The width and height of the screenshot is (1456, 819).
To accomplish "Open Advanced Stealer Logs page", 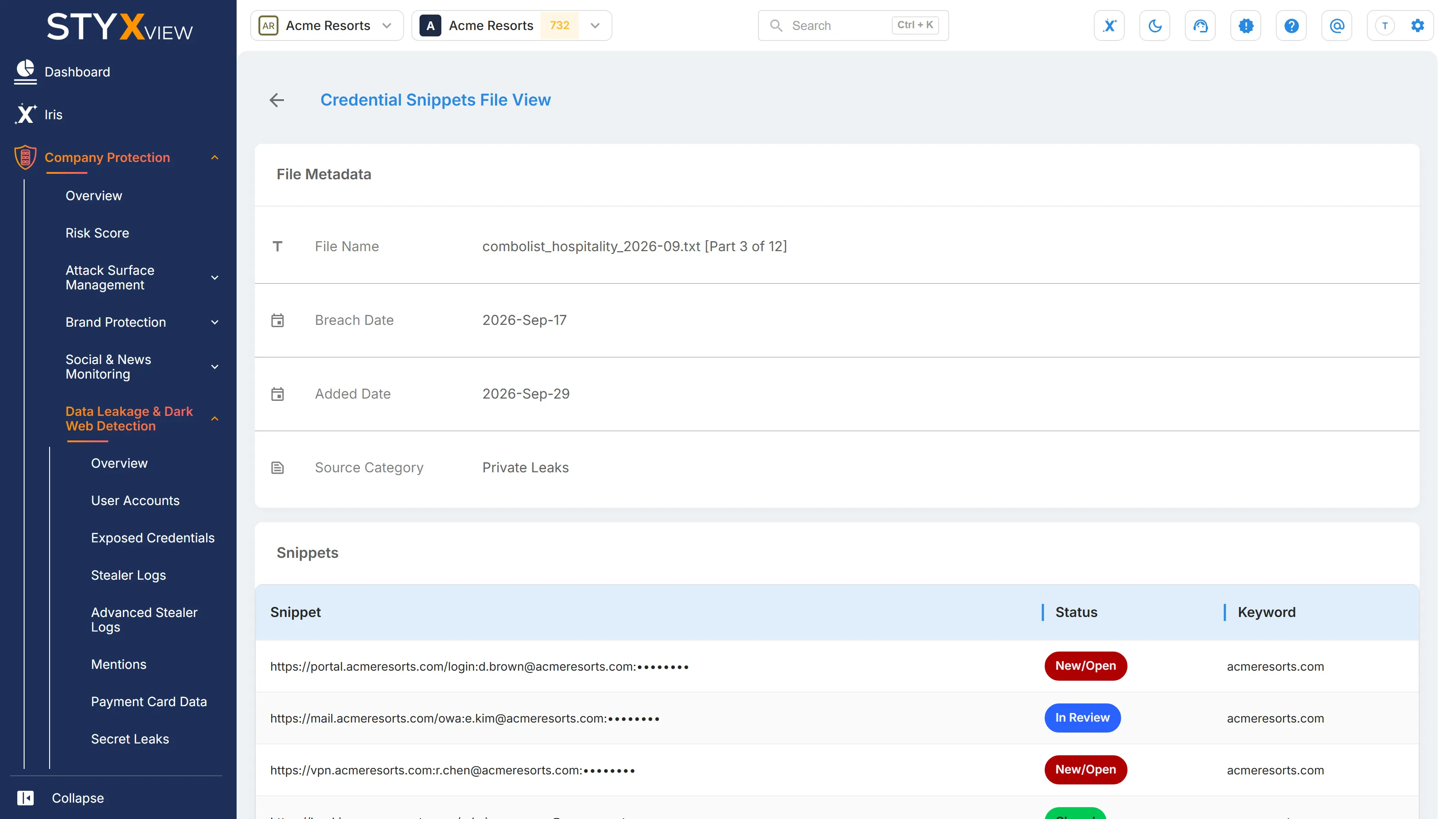I will pyautogui.click(x=144, y=619).
